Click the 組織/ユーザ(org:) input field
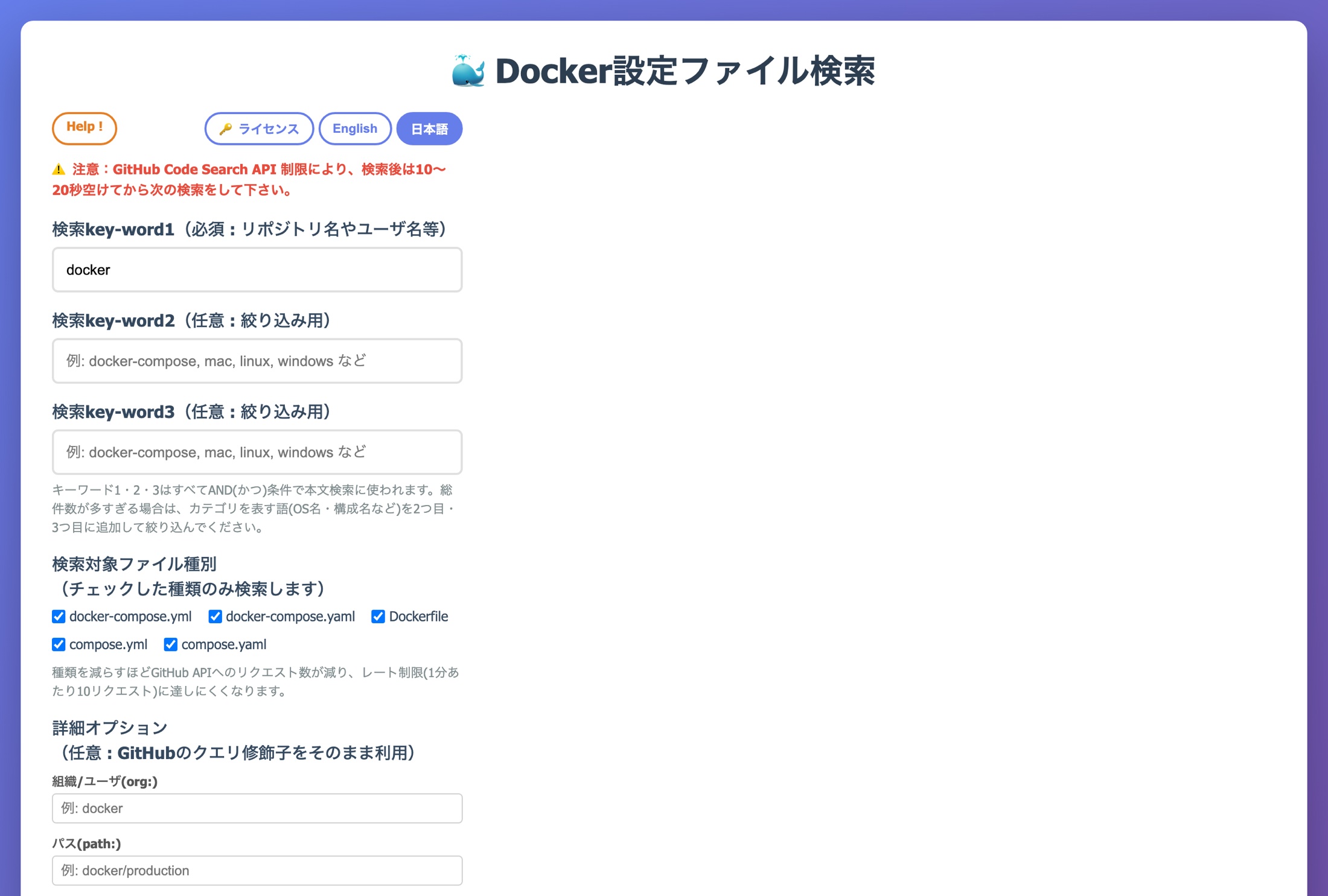The image size is (1328, 896). coord(257,808)
